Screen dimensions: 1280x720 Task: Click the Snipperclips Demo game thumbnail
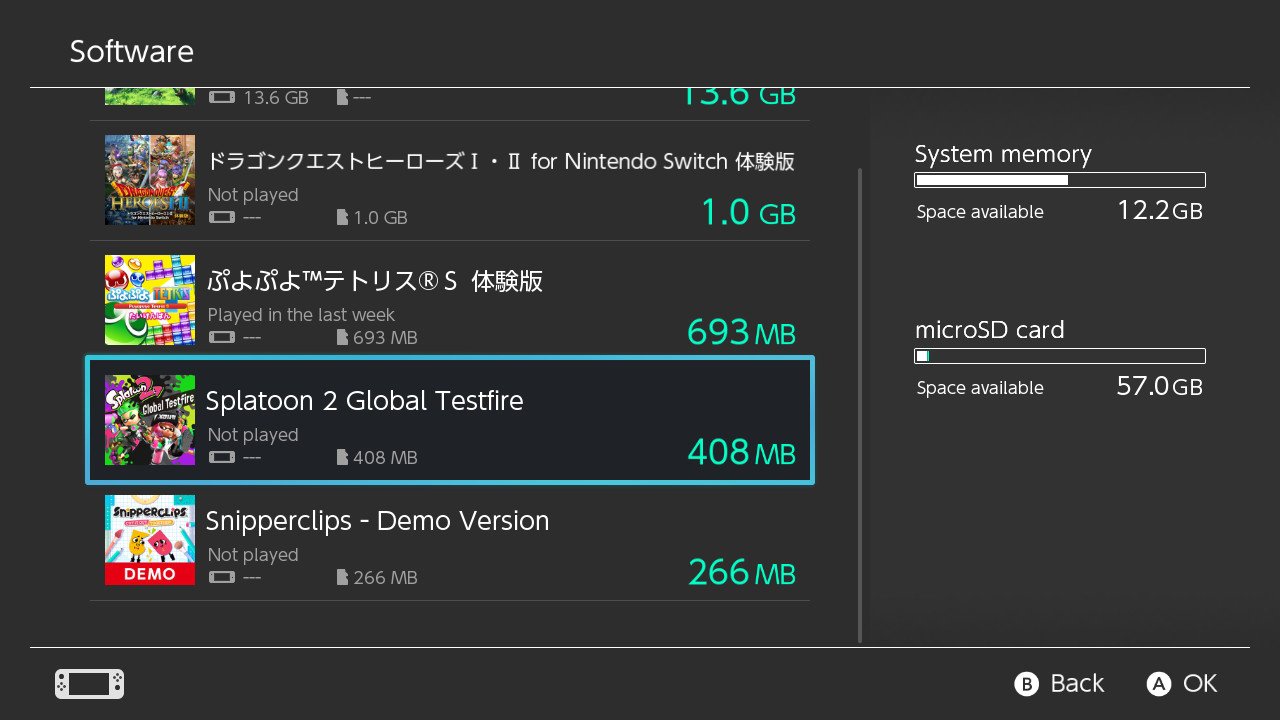point(150,540)
